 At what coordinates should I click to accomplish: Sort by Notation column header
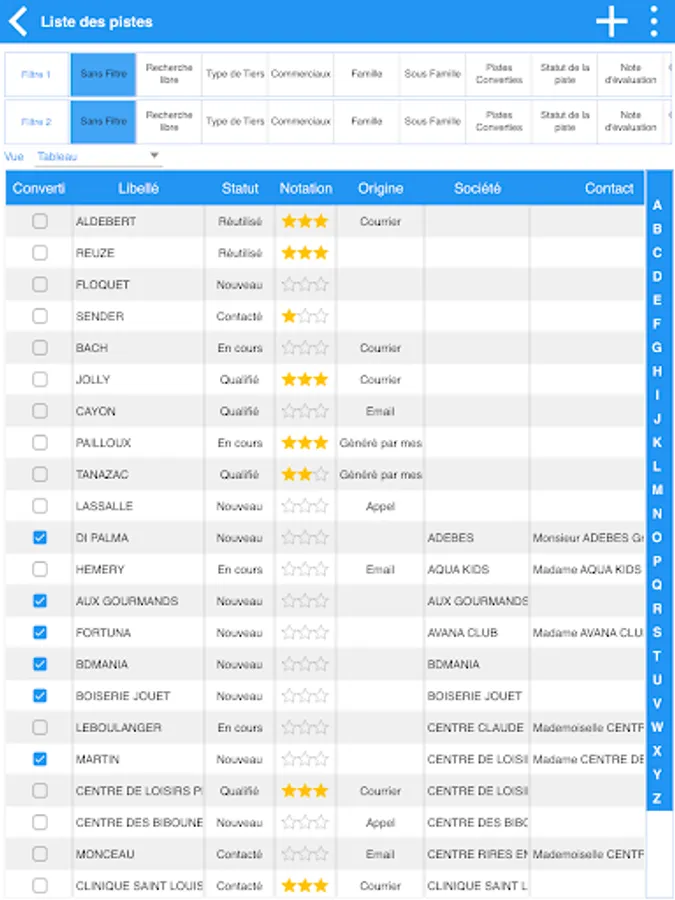point(306,188)
